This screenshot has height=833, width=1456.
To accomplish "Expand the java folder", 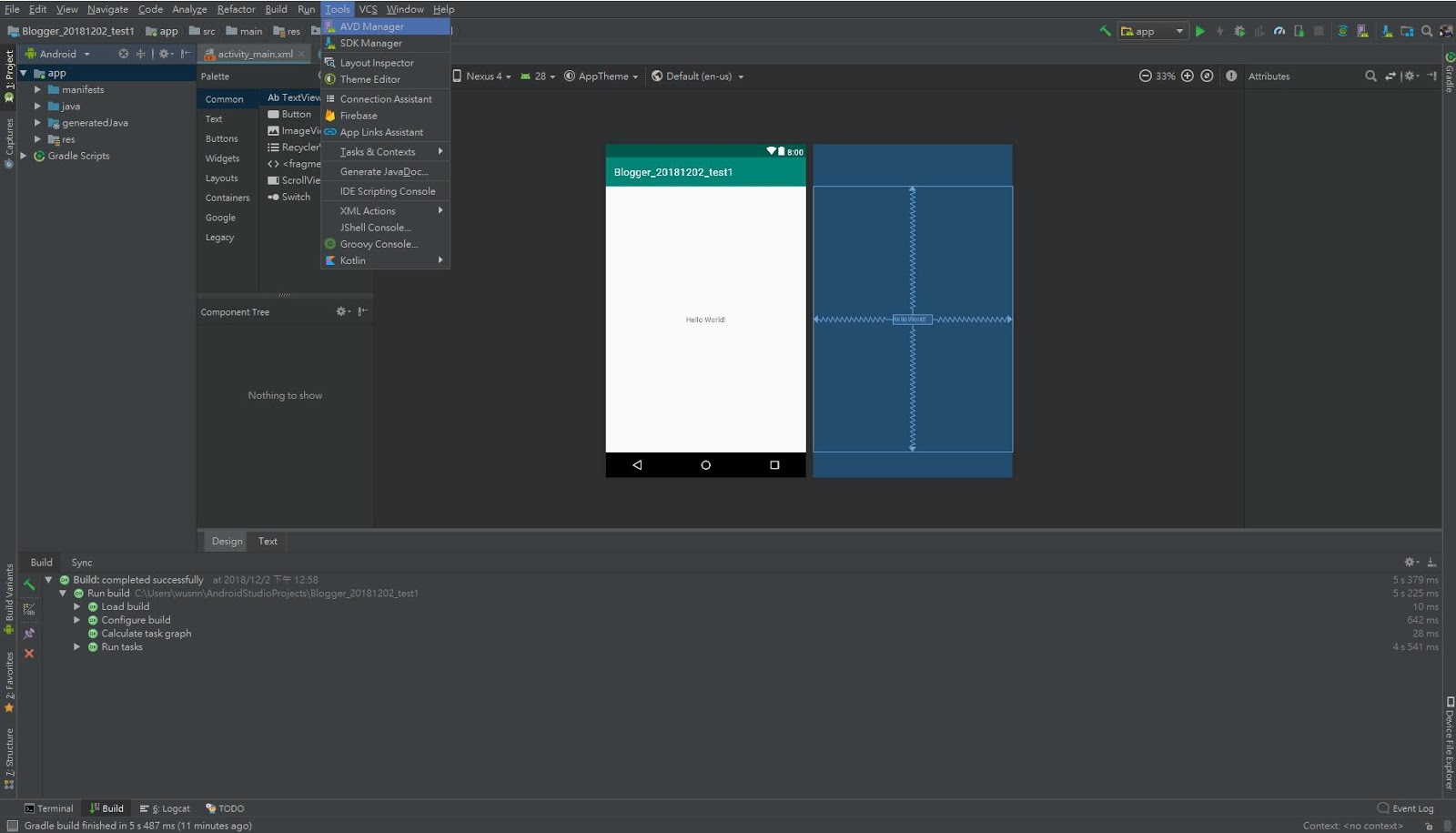I will [x=37, y=107].
